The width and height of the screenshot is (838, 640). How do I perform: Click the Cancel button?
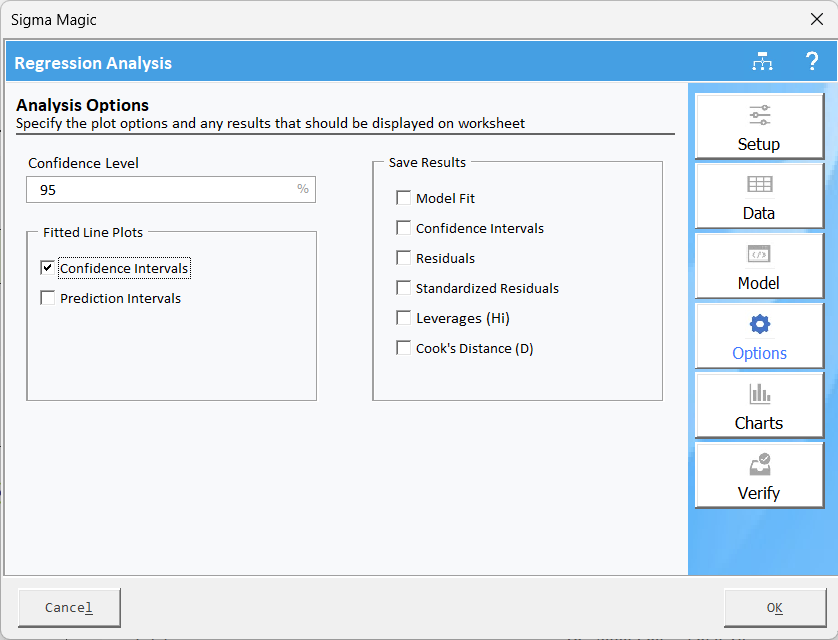(x=69, y=607)
